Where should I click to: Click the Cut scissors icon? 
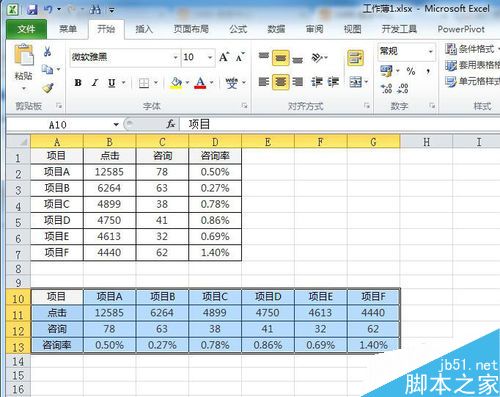pyautogui.click(x=47, y=51)
